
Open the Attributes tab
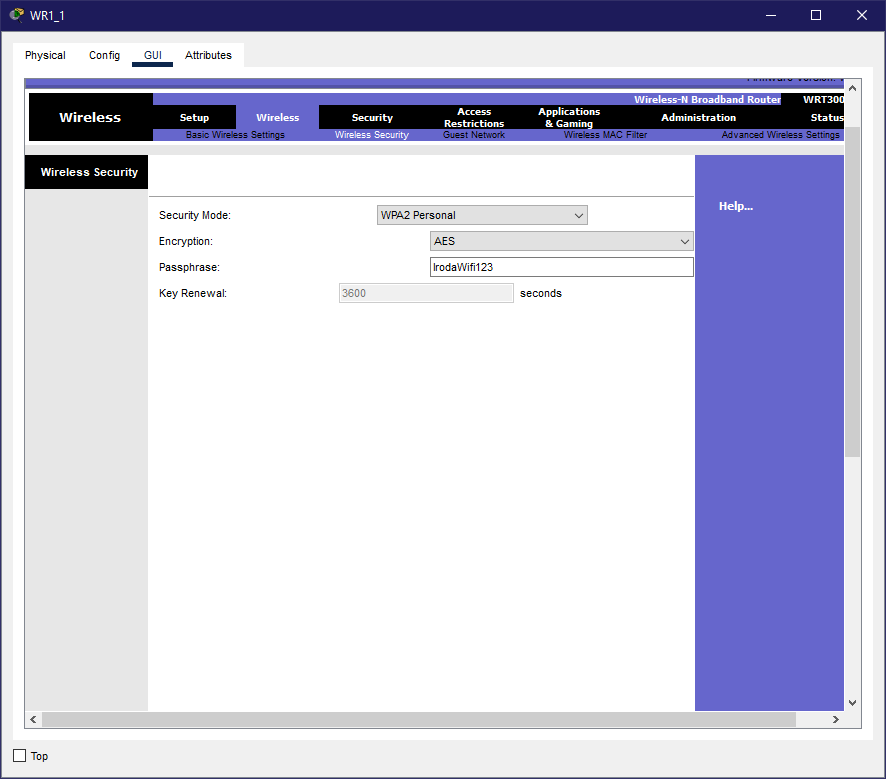208,55
